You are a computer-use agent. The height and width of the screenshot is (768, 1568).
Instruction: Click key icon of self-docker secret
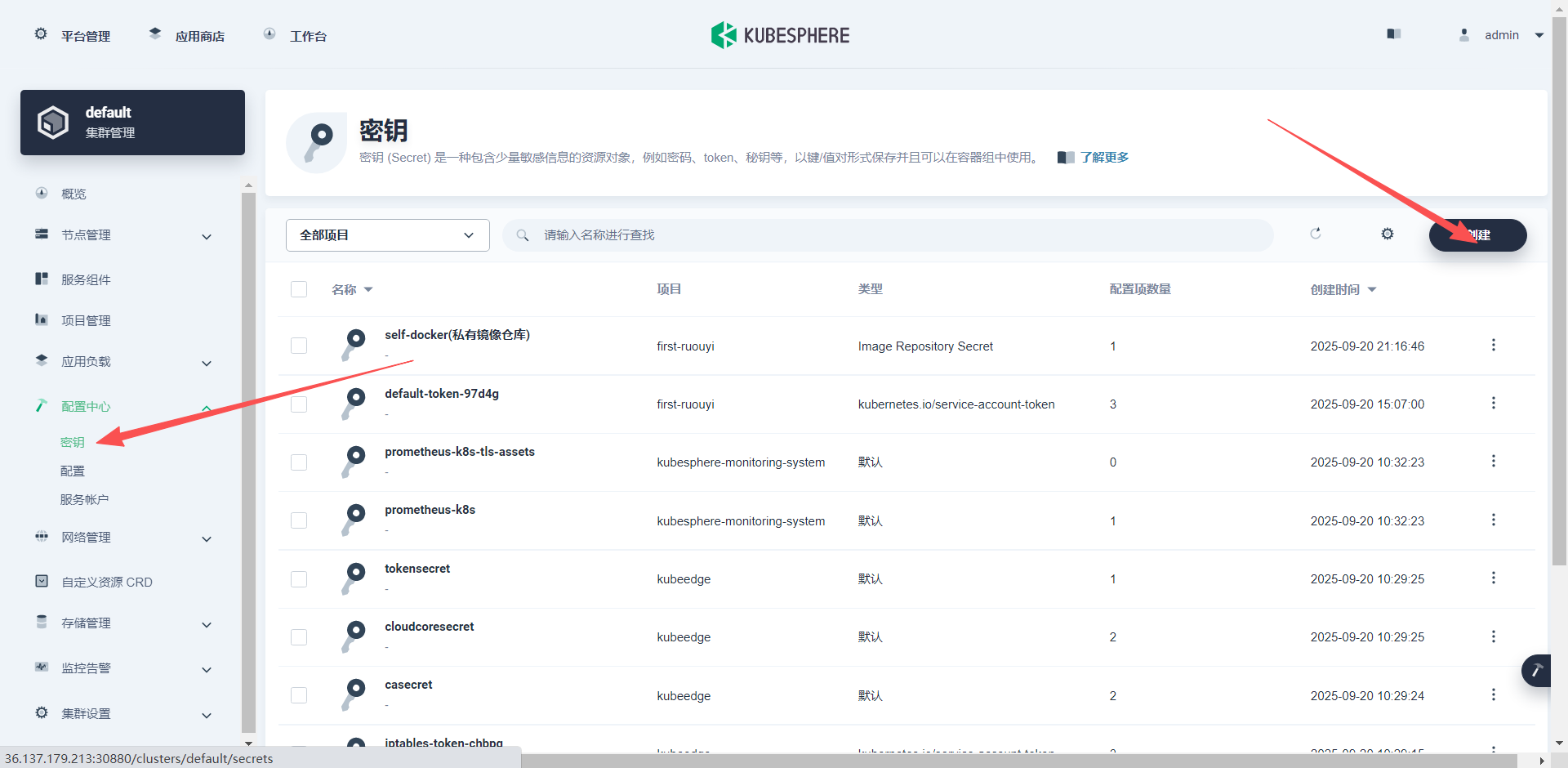click(354, 345)
